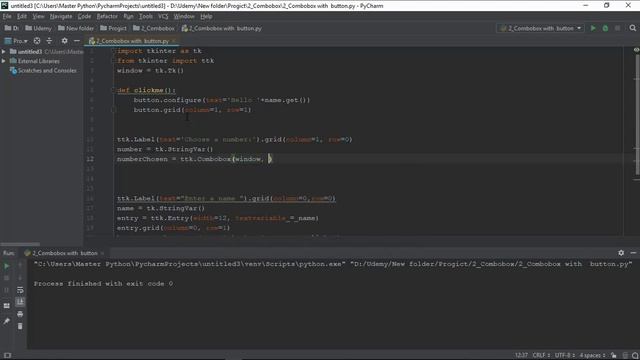Open the File menu
The height and width of the screenshot is (360, 640).
pos(7,16)
